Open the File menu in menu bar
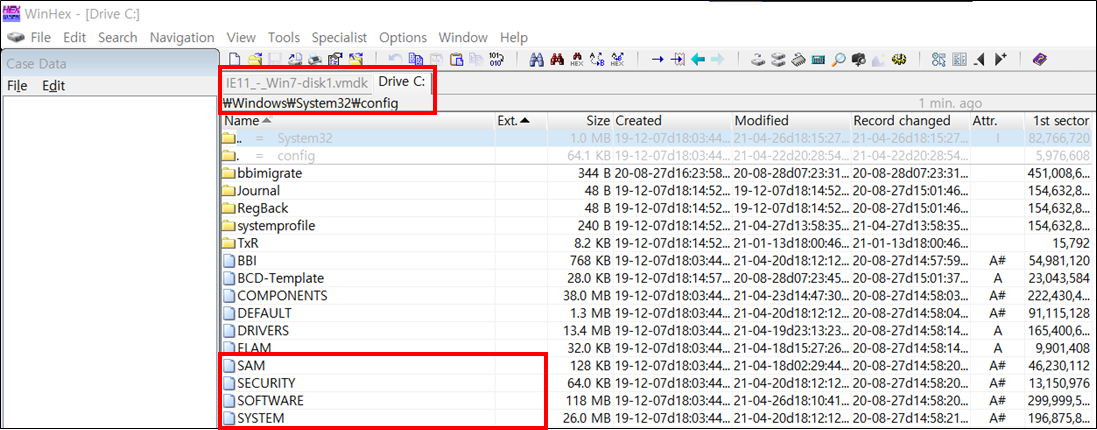 tap(41, 37)
